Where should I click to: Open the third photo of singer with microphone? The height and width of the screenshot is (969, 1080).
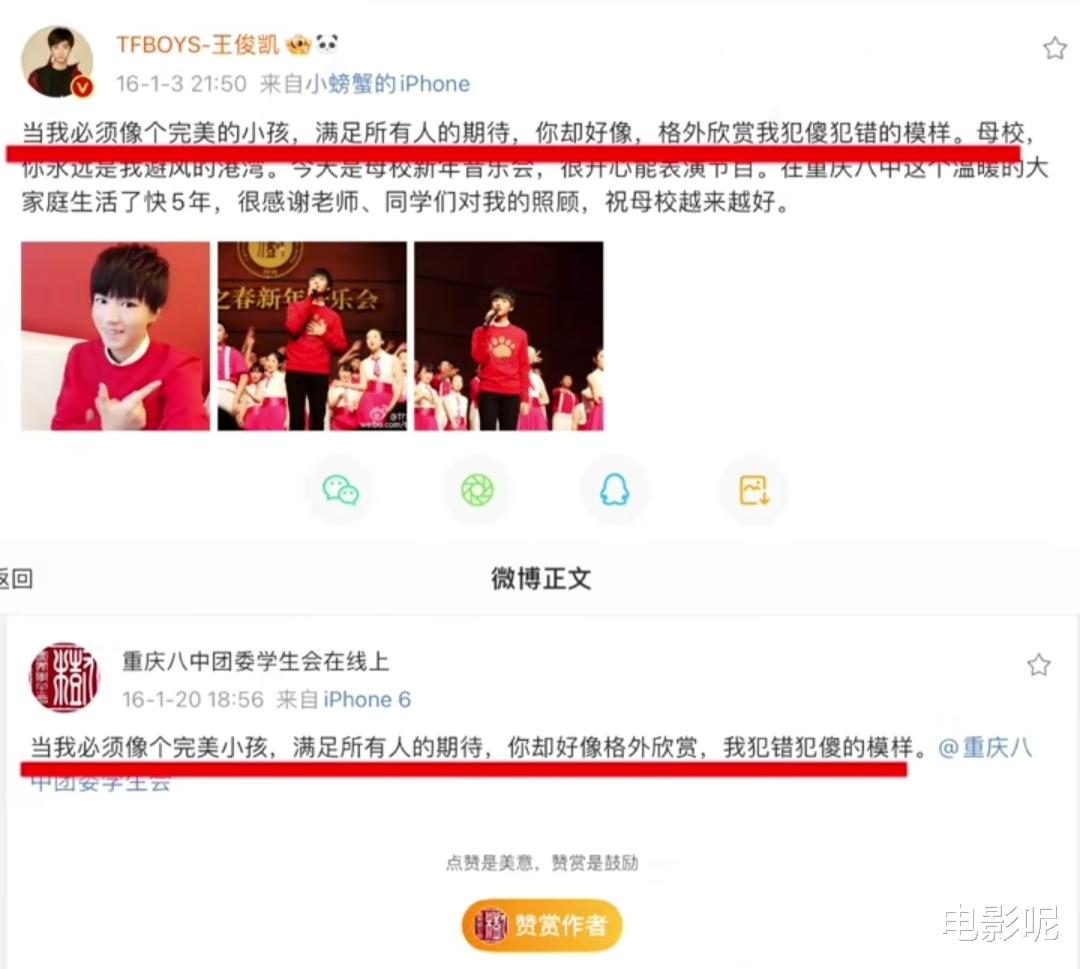pyautogui.click(x=509, y=336)
